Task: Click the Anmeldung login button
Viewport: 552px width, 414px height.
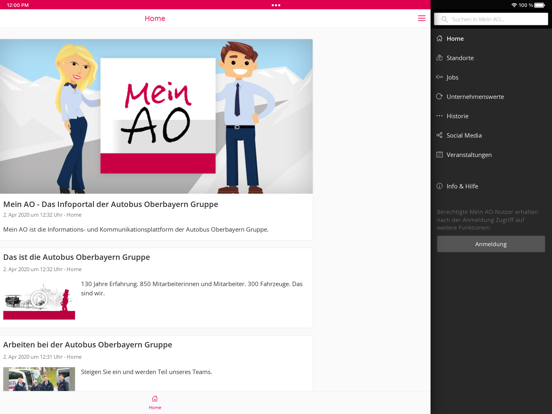Action: [491, 244]
